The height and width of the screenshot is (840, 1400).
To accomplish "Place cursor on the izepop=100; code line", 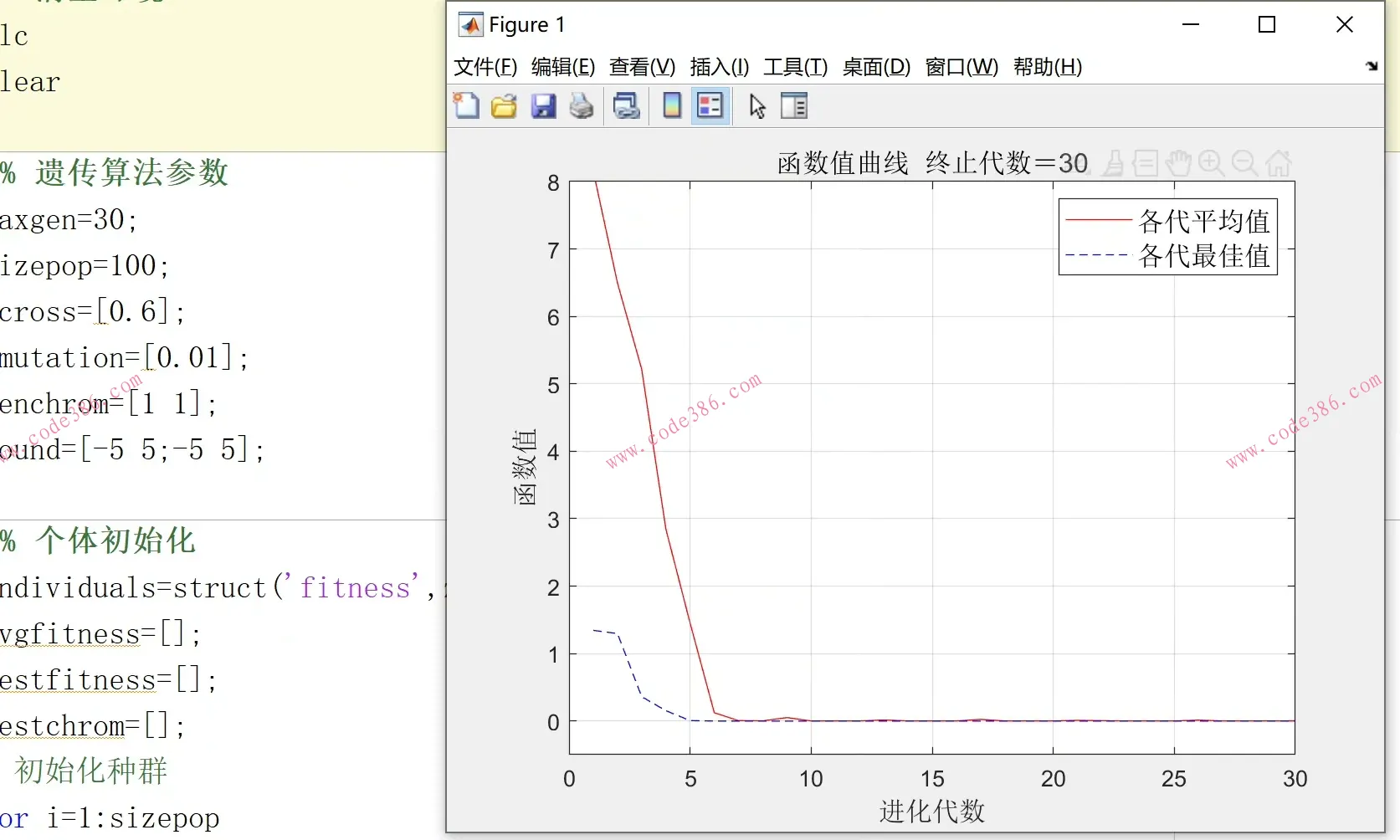I will (x=85, y=266).
